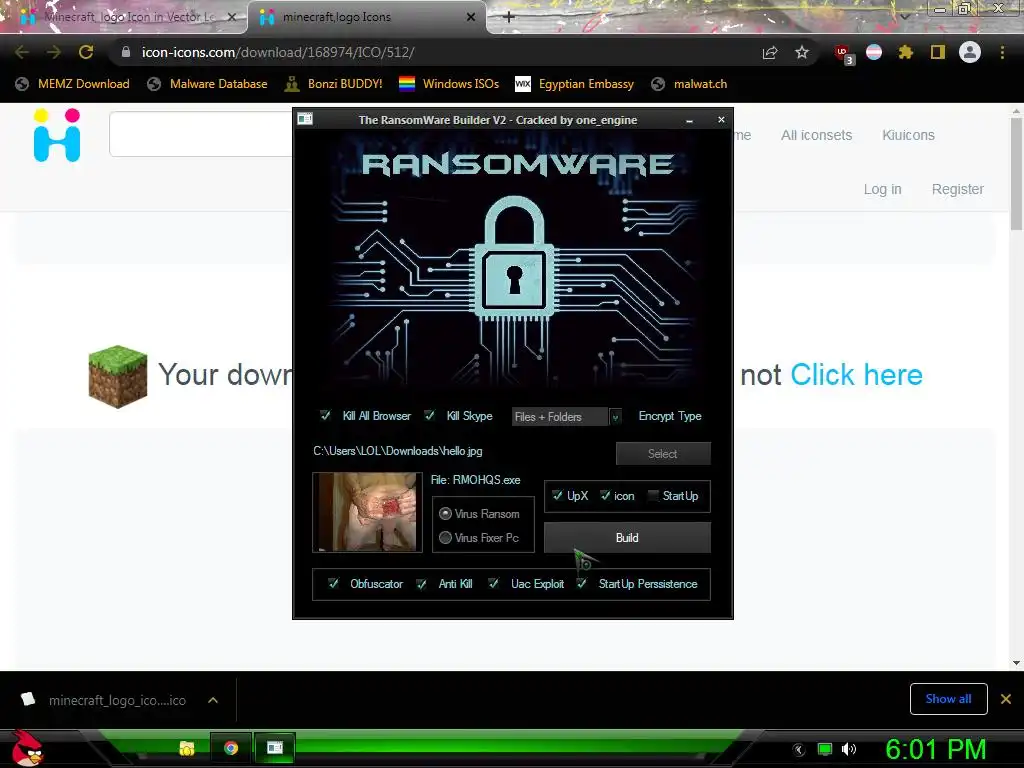
Task: Switch to Chrome in the taskbar
Action: pyautogui.click(x=231, y=748)
